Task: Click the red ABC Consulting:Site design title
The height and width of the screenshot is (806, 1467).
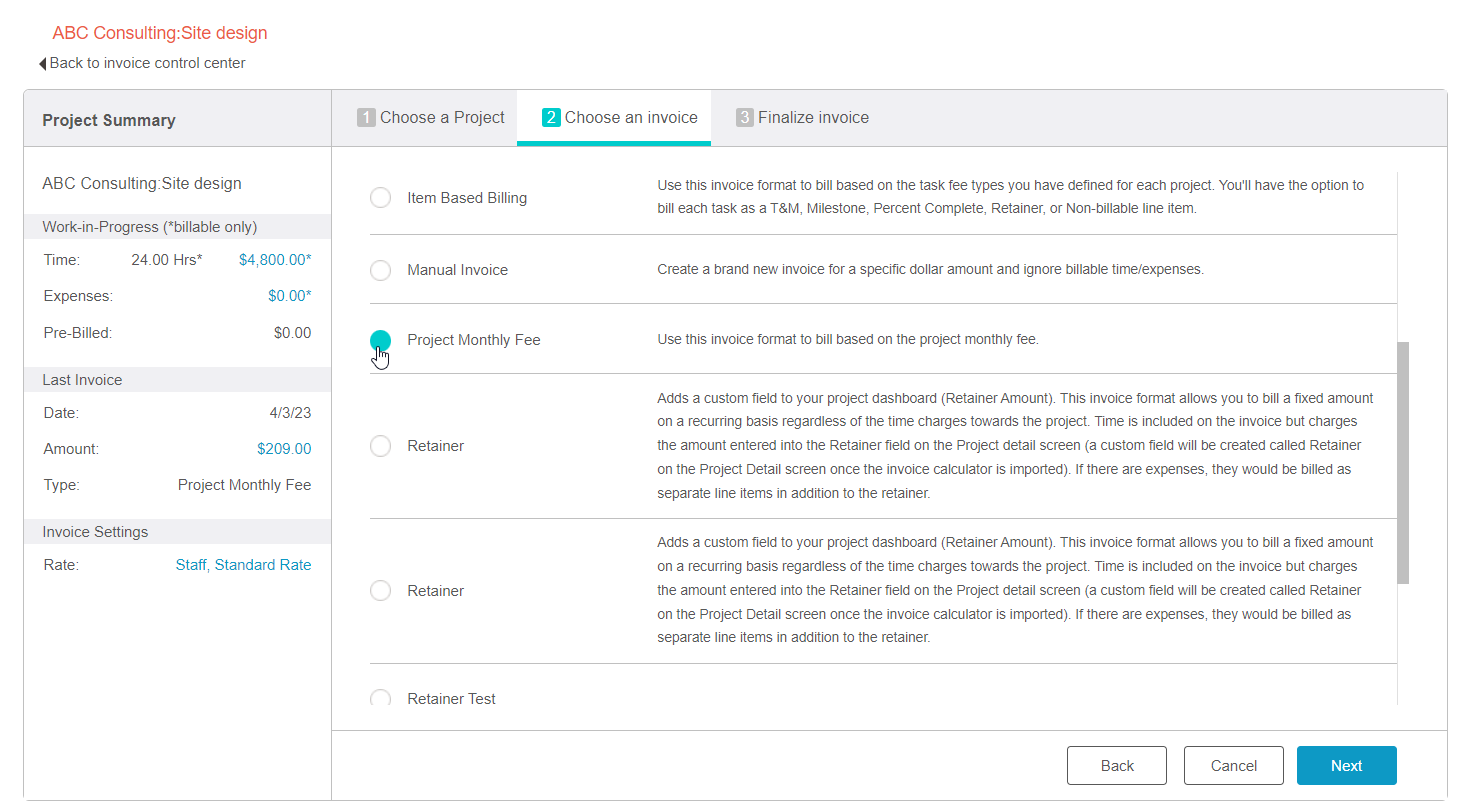Action: pyautogui.click(x=160, y=33)
